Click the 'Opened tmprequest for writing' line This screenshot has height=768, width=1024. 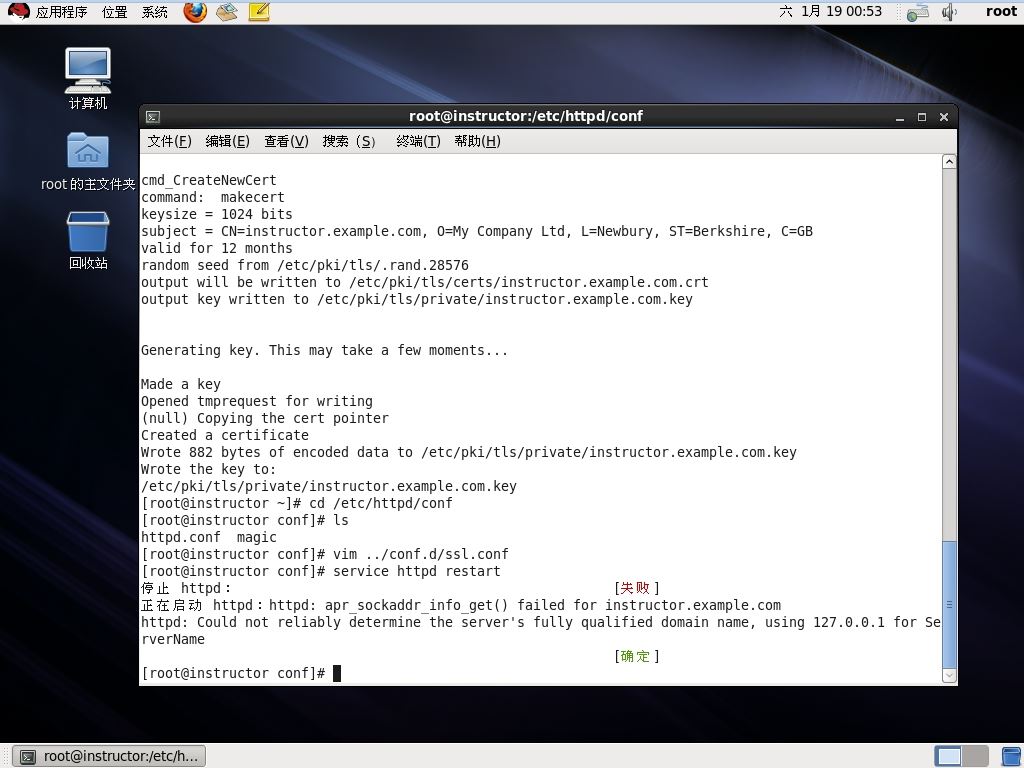point(257,401)
